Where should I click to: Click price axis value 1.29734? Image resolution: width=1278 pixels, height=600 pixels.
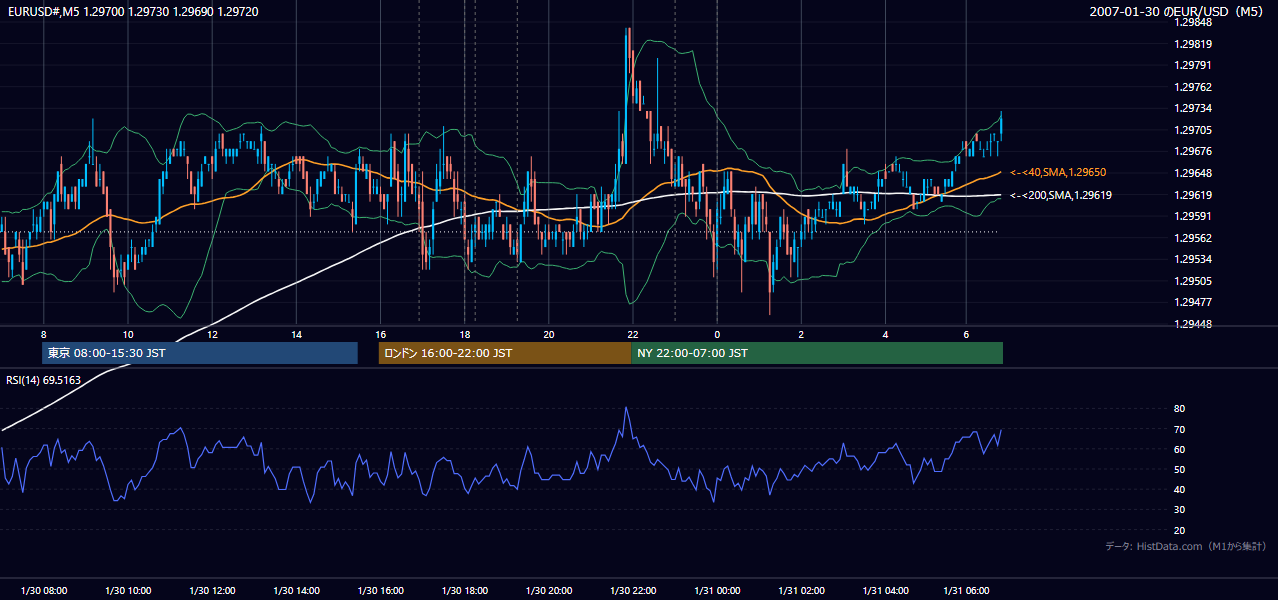click(1193, 109)
